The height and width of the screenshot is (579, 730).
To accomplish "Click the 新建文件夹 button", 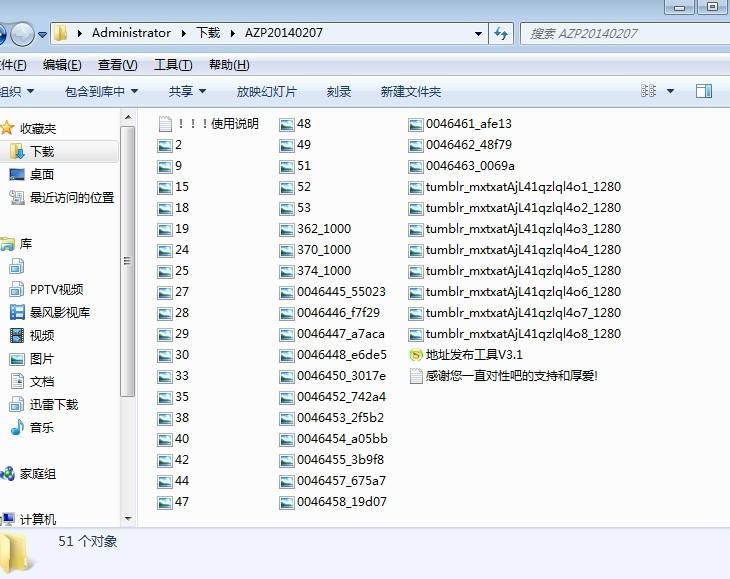I will click(x=410, y=91).
